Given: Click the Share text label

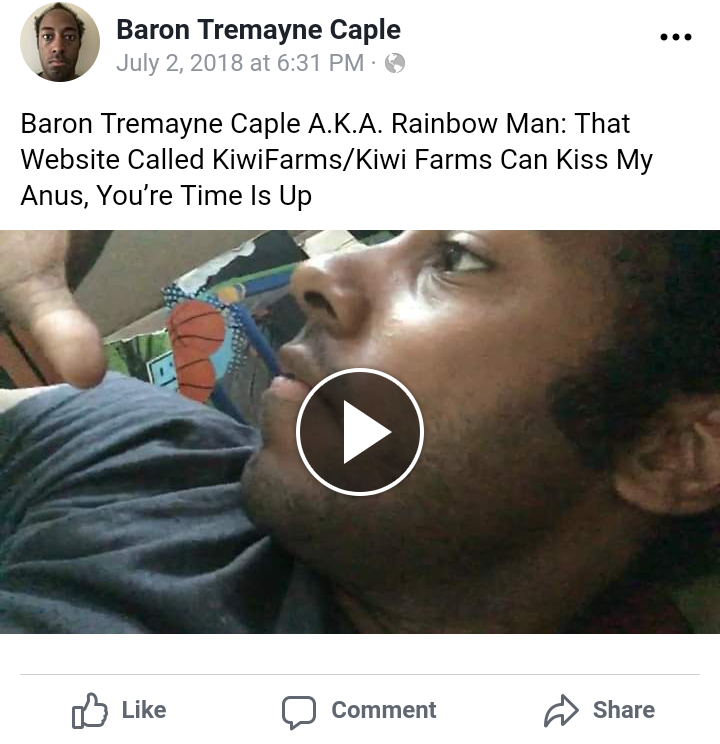Looking at the screenshot, I should (x=624, y=710).
